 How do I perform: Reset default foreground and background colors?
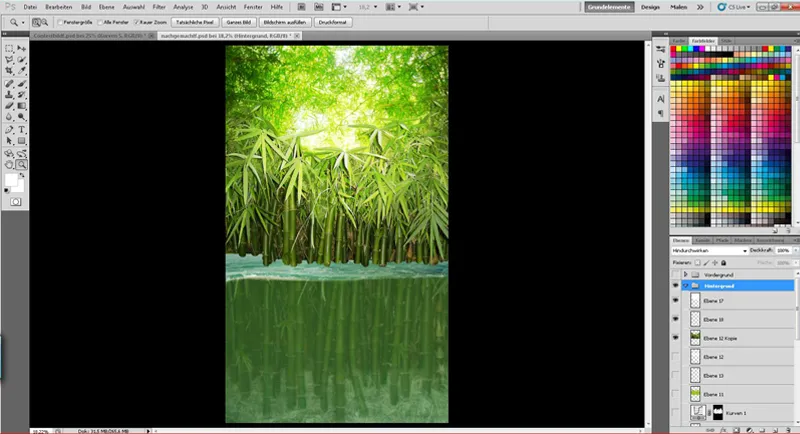tap(7, 190)
